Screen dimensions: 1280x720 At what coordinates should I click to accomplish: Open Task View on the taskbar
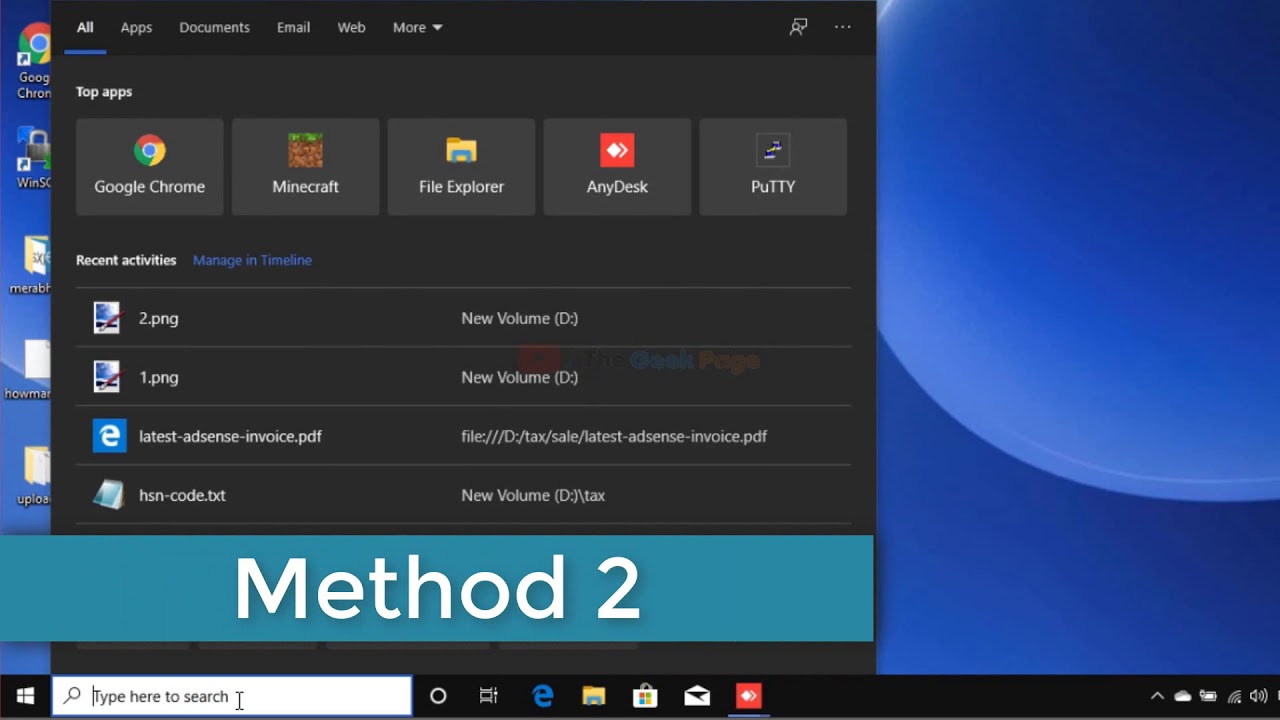489,696
